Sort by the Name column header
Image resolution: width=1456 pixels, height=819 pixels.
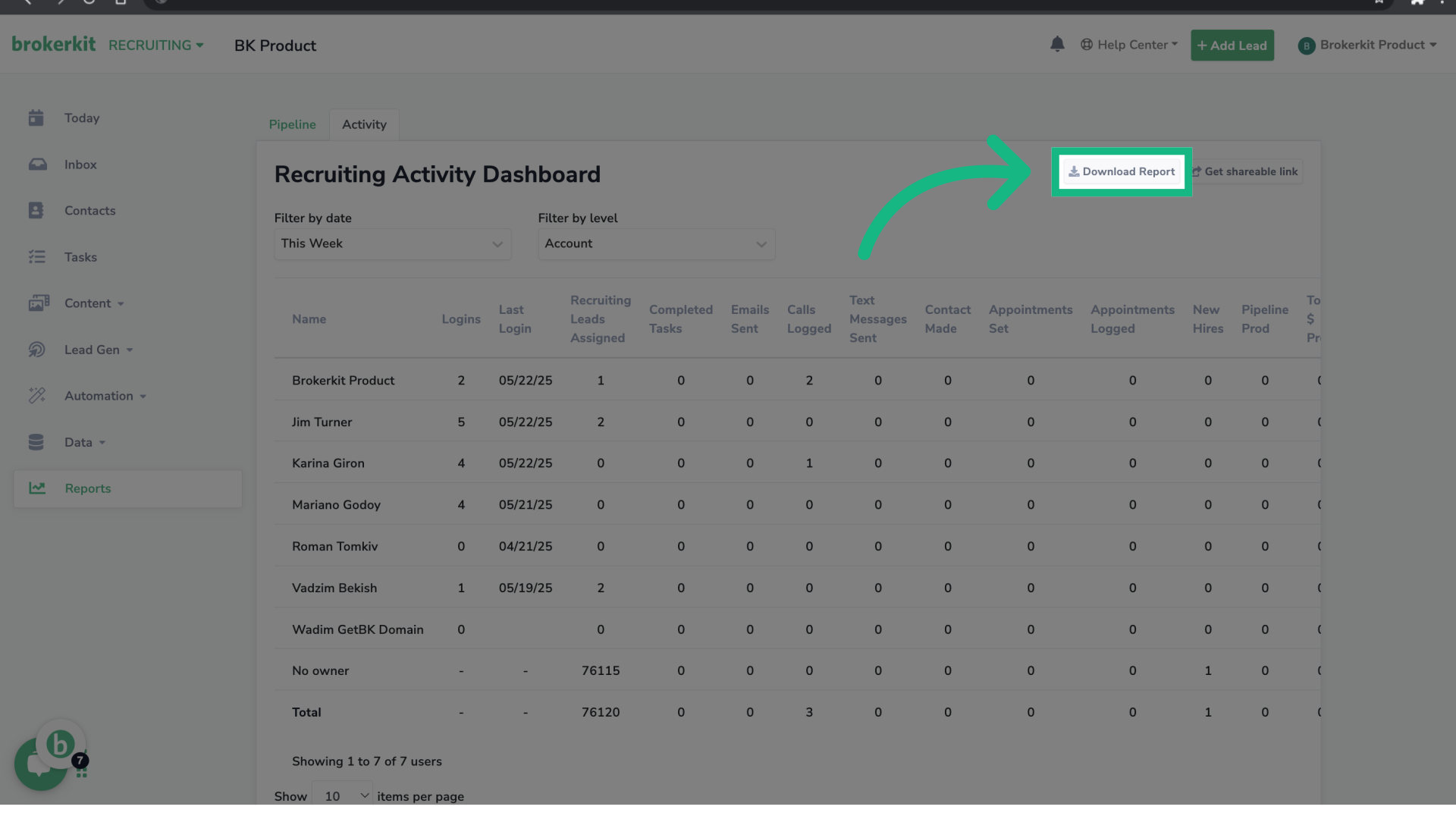tap(309, 319)
